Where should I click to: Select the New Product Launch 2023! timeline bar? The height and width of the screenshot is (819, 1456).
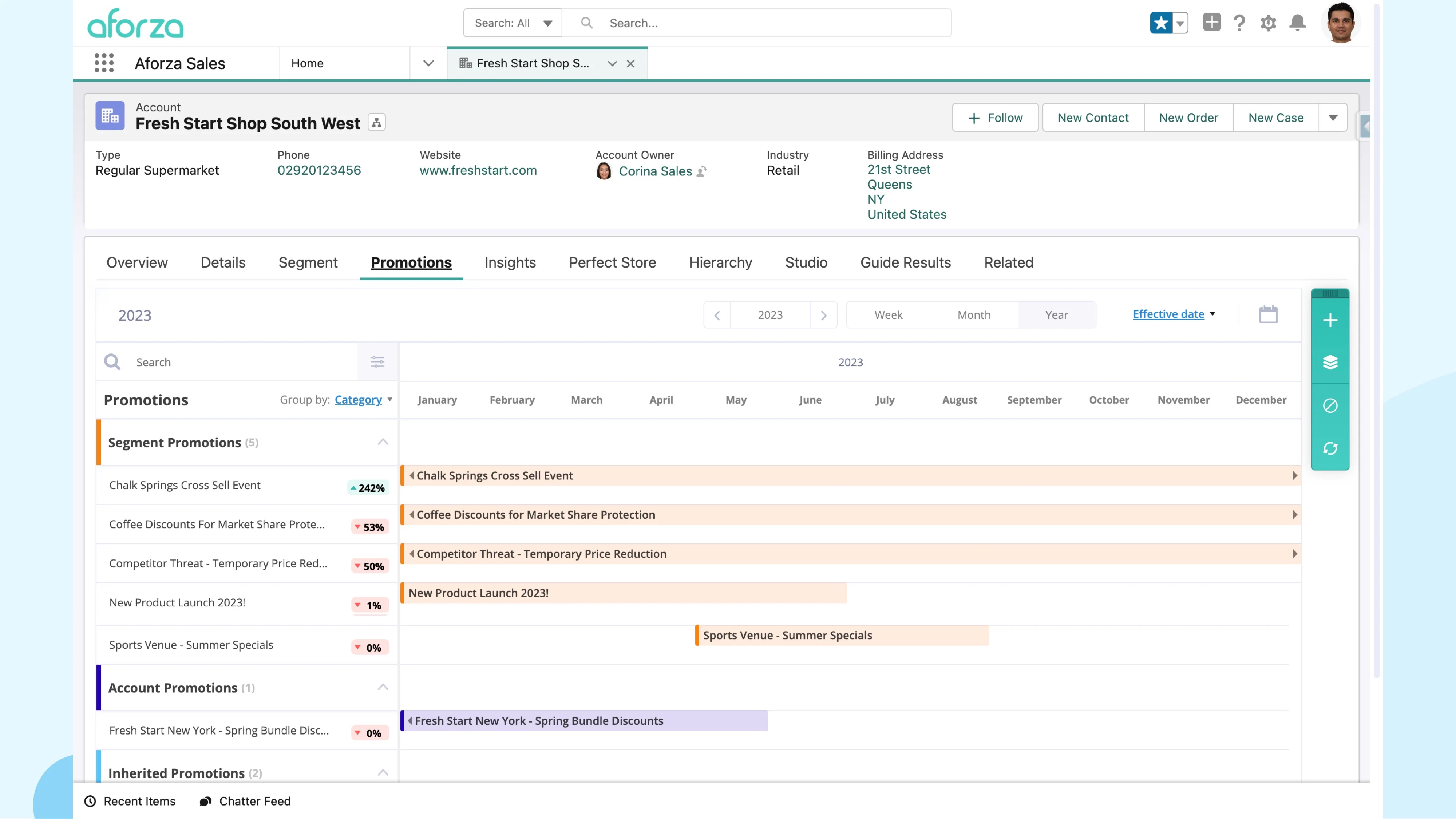tap(624, 593)
